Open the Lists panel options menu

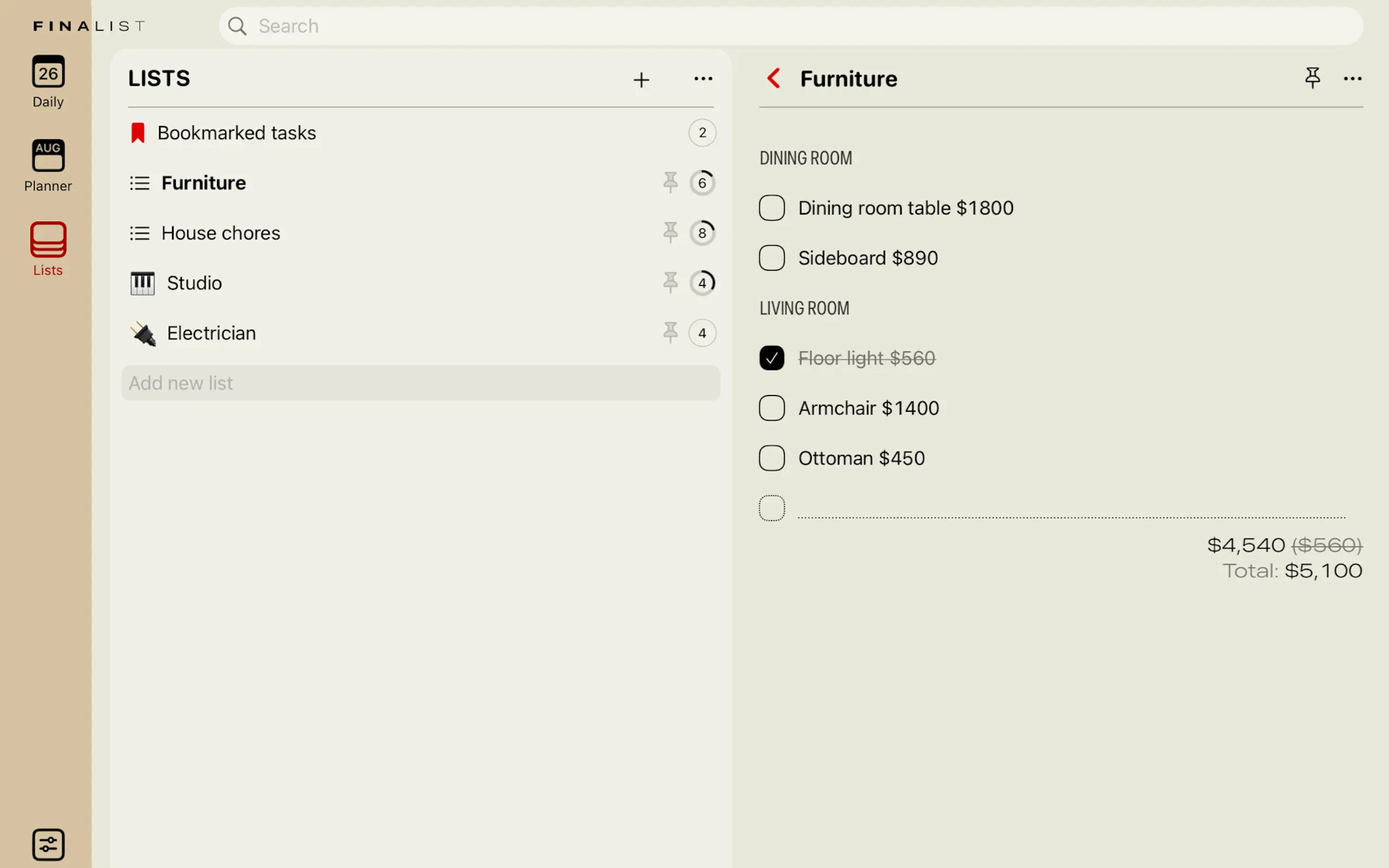[703, 79]
